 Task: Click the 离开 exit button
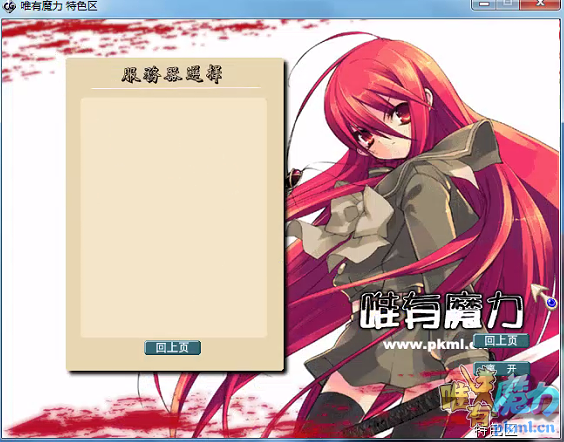tap(501, 368)
